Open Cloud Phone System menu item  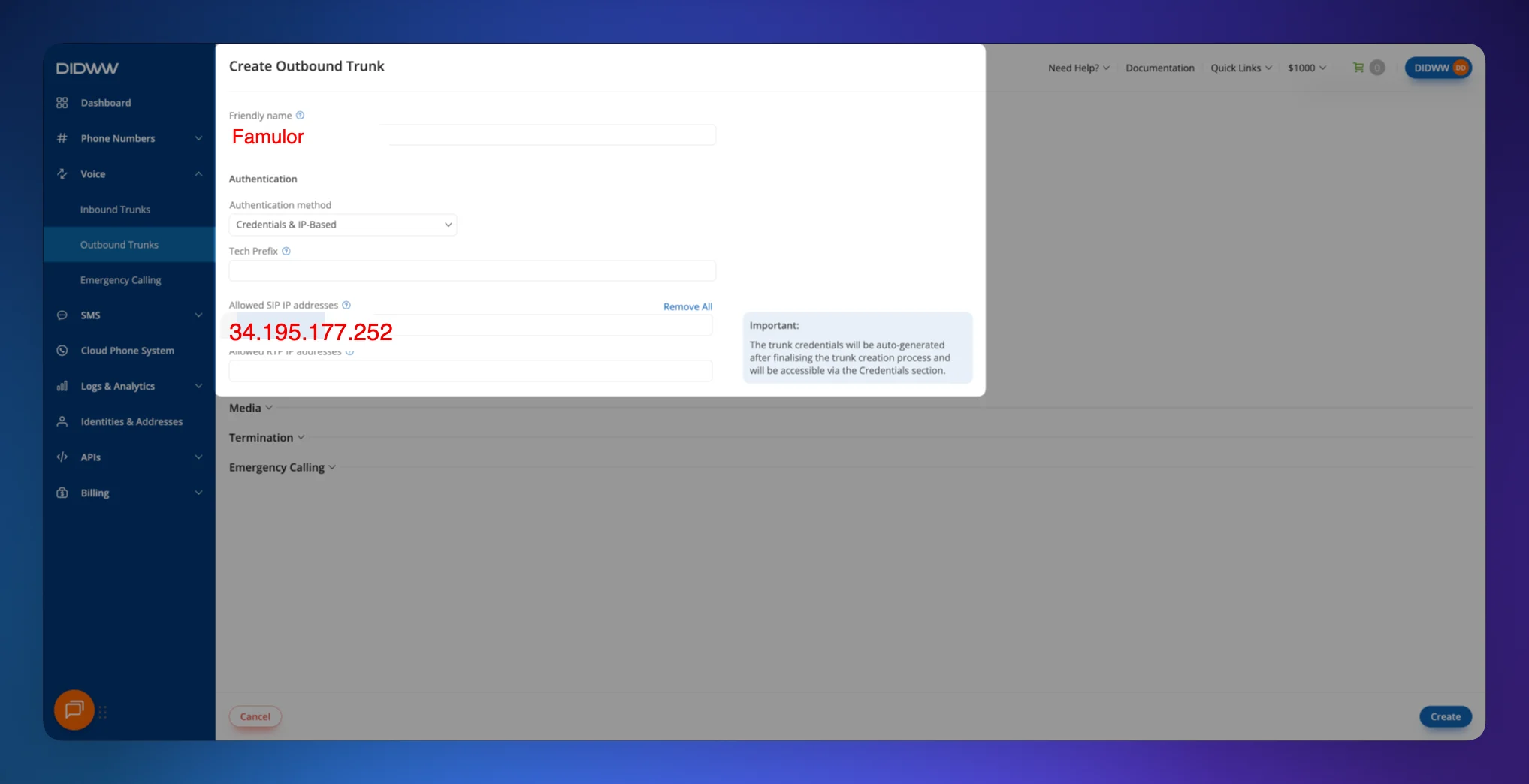129,351
